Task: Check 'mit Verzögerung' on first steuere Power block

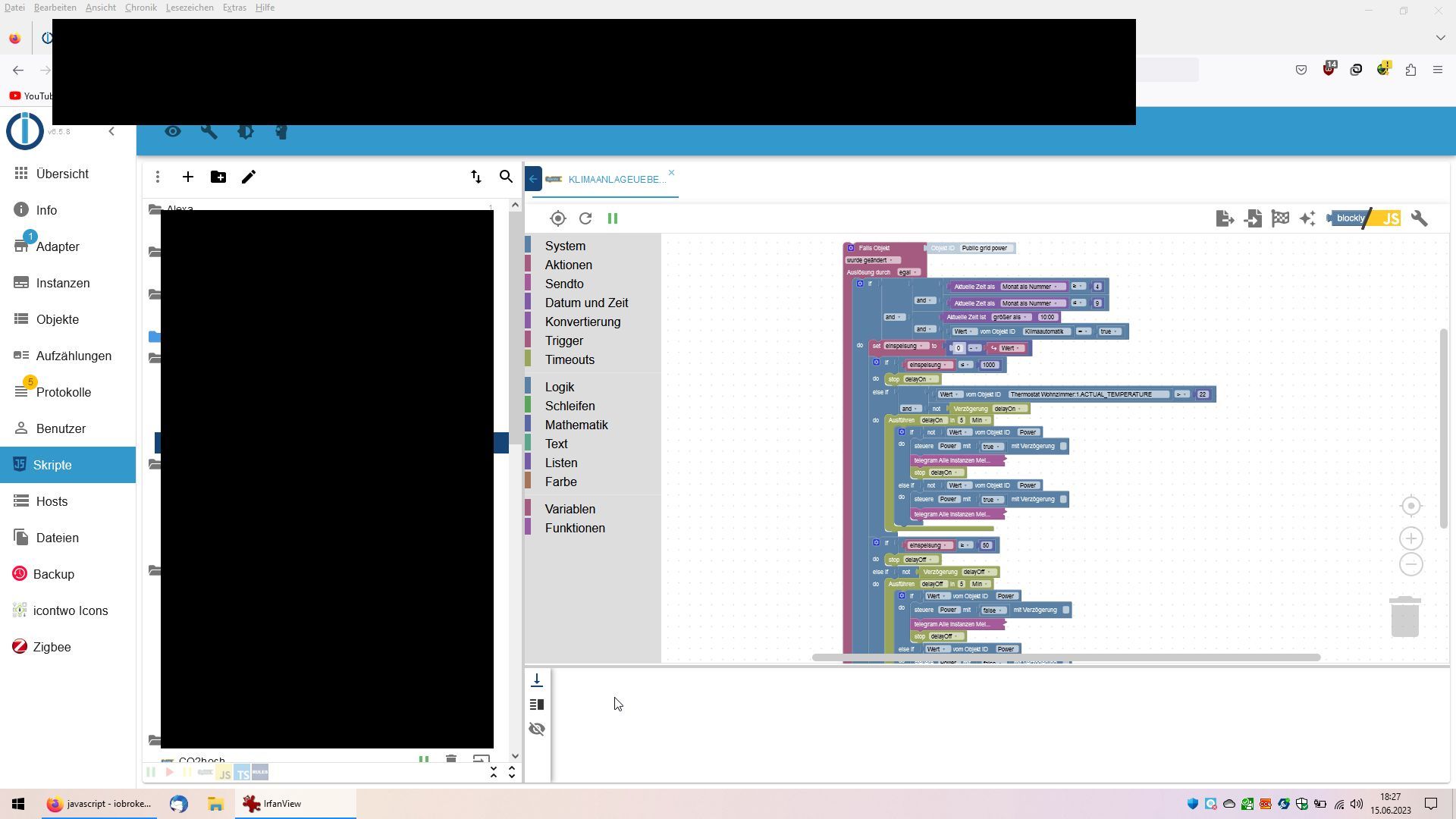Action: pyautogui.click(x=1063, y=447)
